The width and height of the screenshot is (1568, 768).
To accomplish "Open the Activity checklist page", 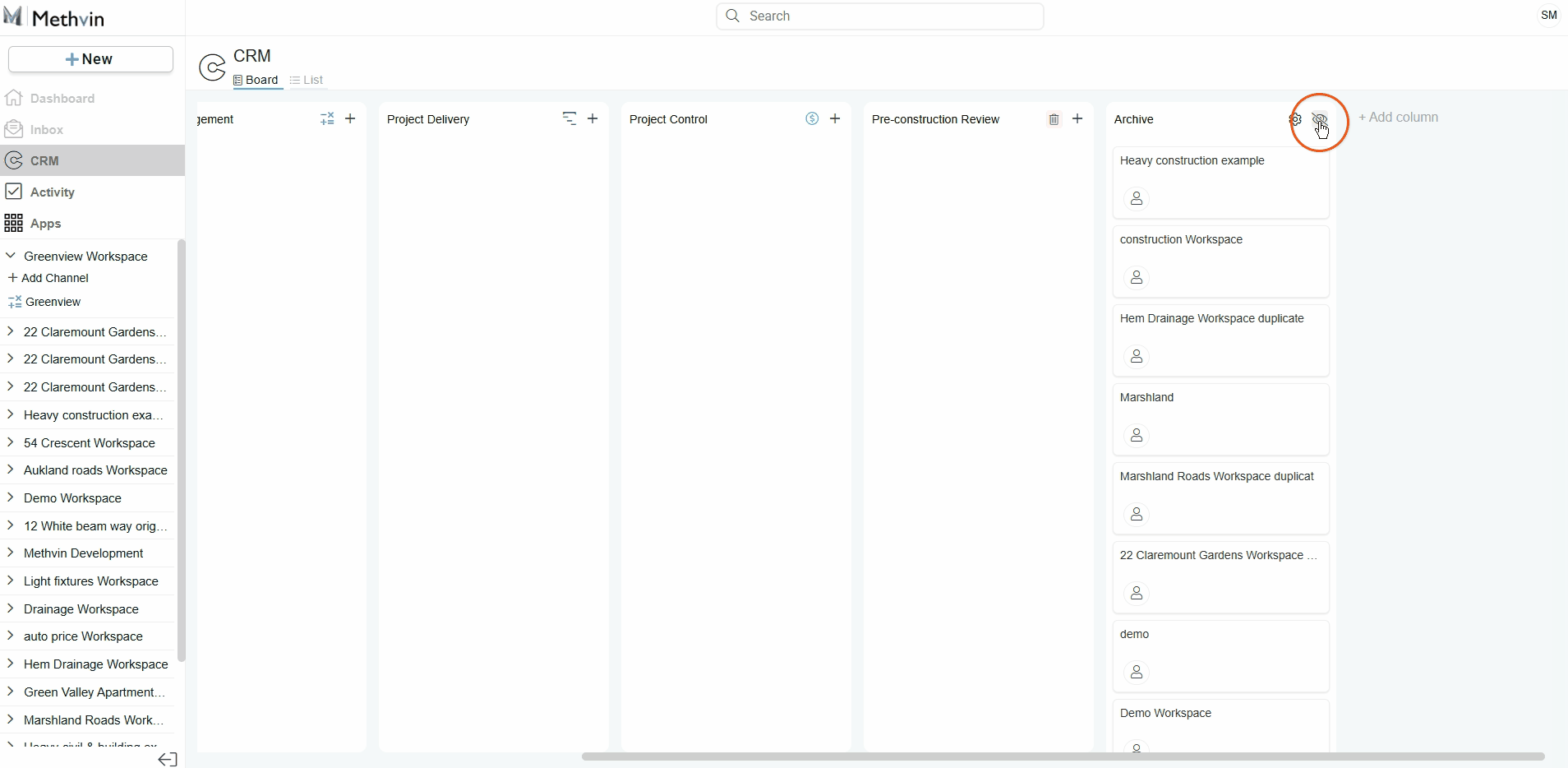I will click(x=52, y=192).
